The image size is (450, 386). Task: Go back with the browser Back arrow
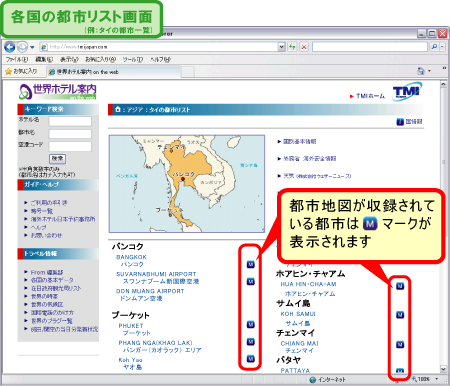coord(10,47)
